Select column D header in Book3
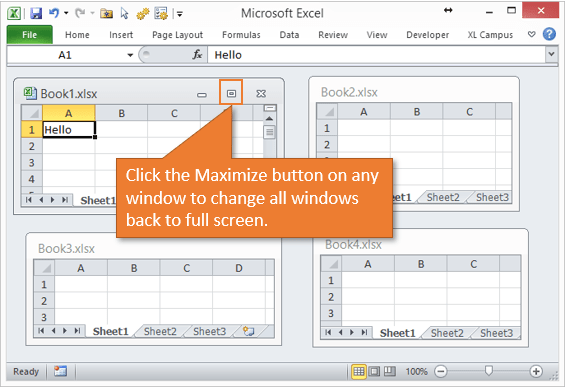565x387 pixels. 239,268
